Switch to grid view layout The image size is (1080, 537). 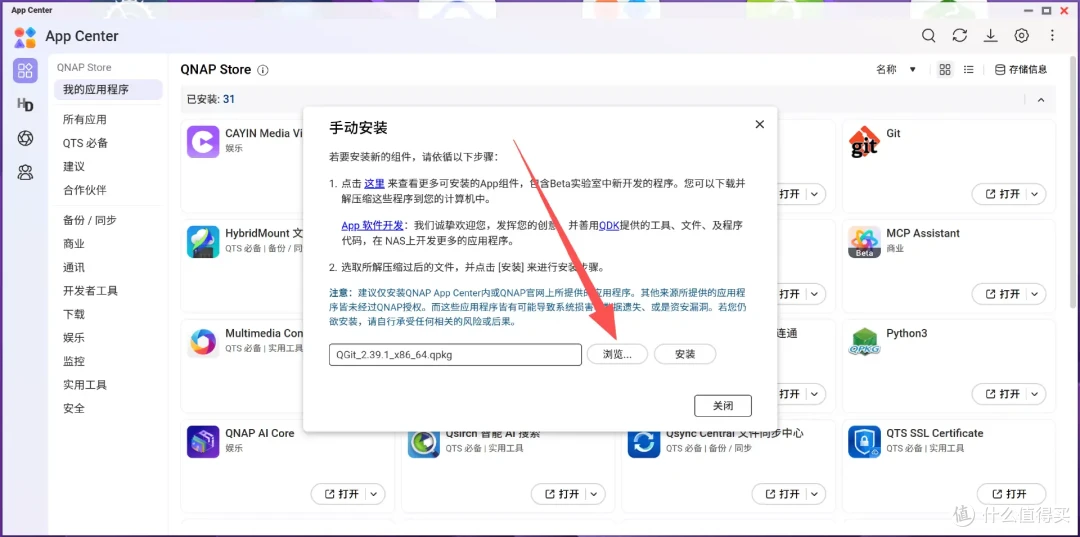coord(945,70)
